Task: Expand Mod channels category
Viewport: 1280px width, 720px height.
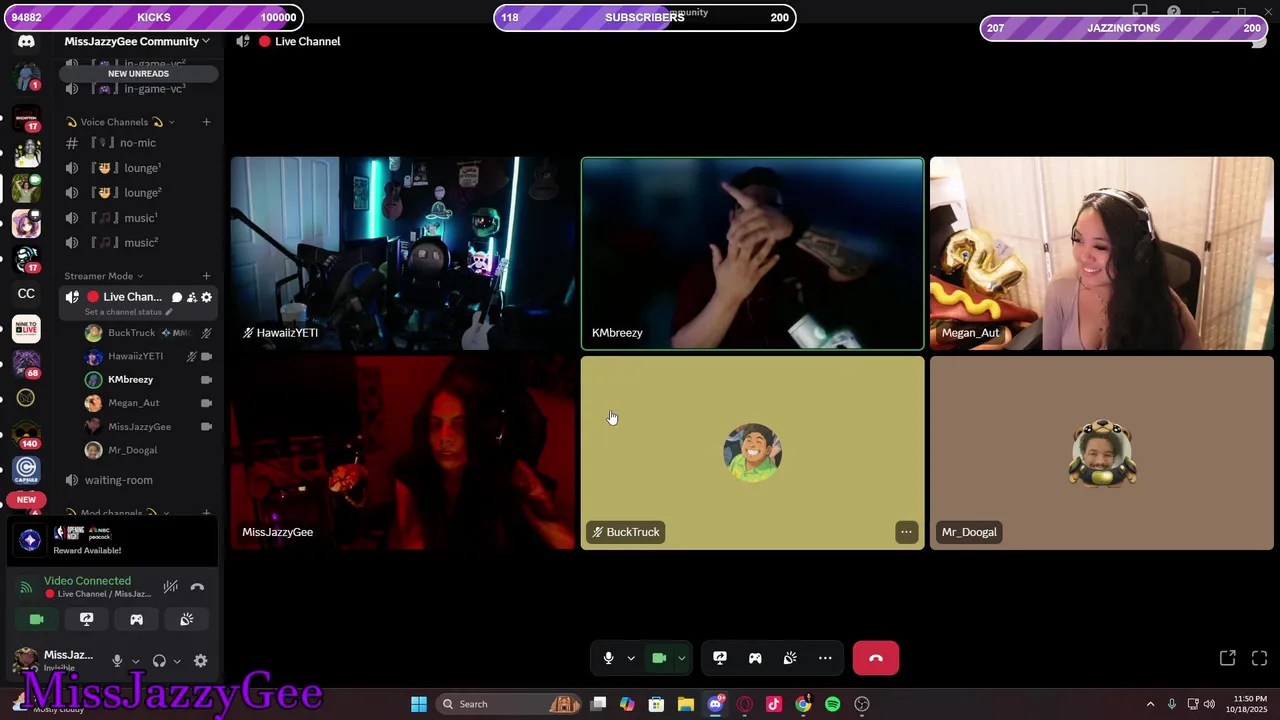Action: pos(117,513)
